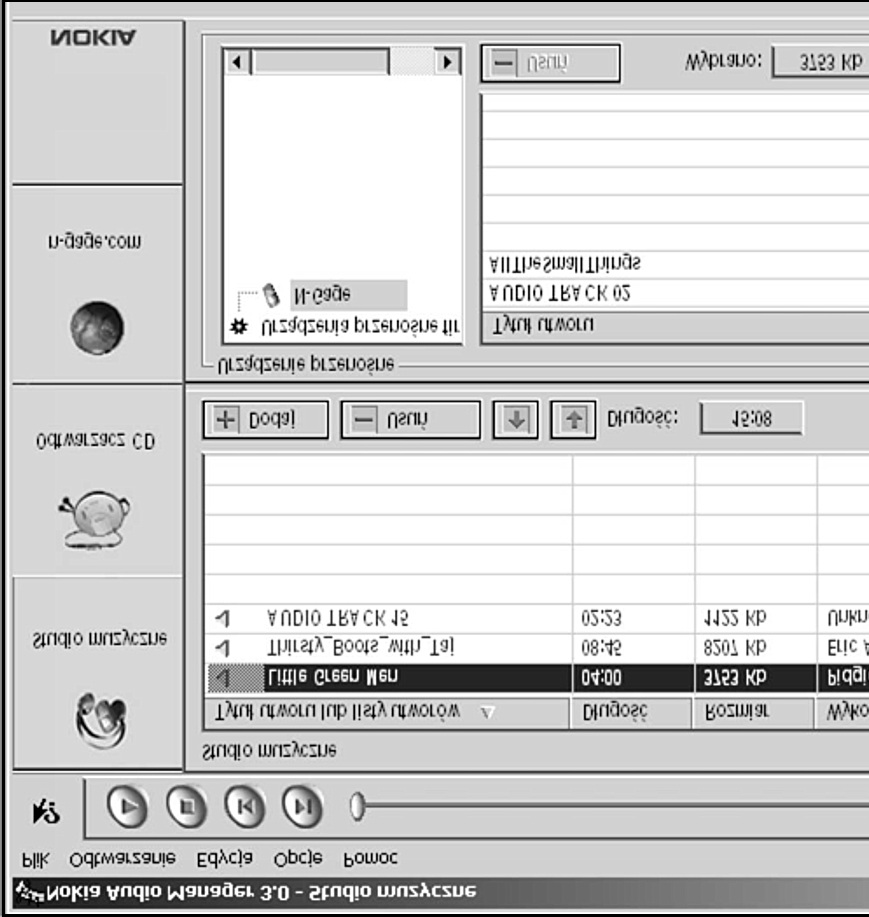The image size is (869, 917).
Task: Stop playback with the stop button
Action: 186,807
